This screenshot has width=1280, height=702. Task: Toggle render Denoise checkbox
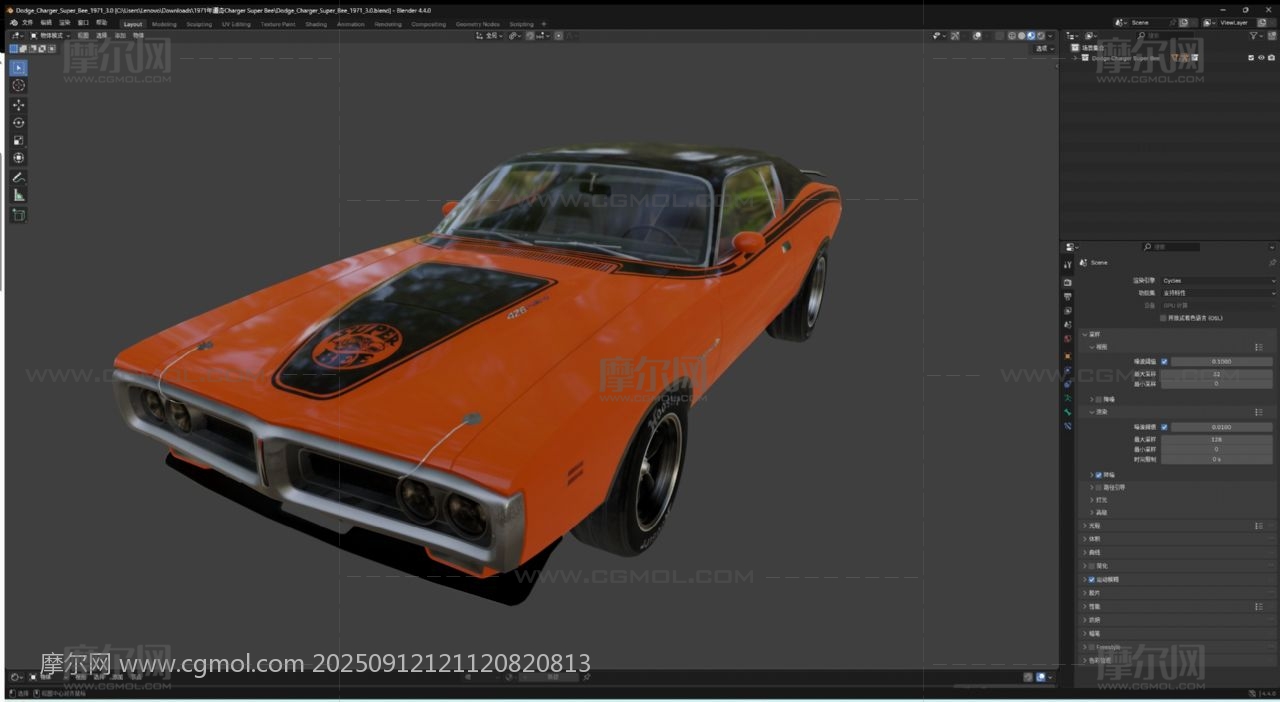(x=1098, y=475)
